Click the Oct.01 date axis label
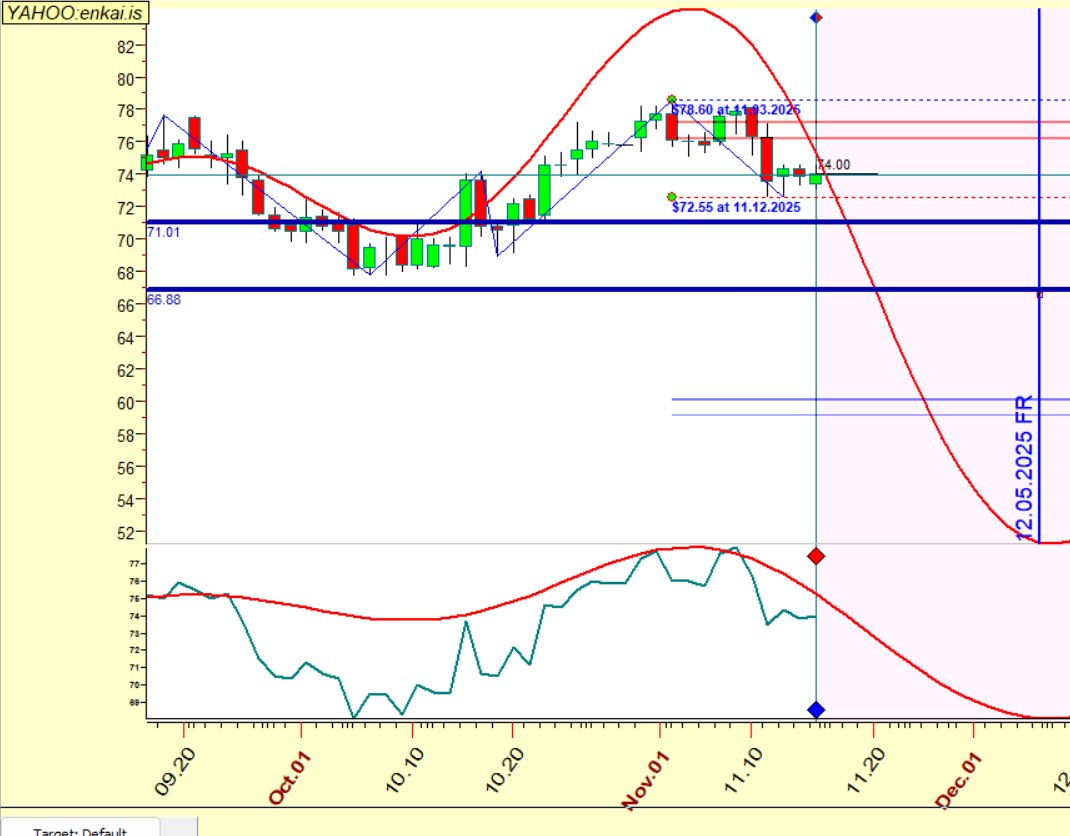Viewport: 1070px width, 836px height. 289,778
